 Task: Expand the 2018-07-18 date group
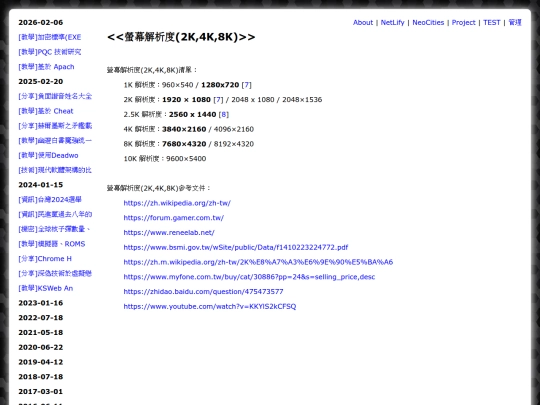coord(41,377)
